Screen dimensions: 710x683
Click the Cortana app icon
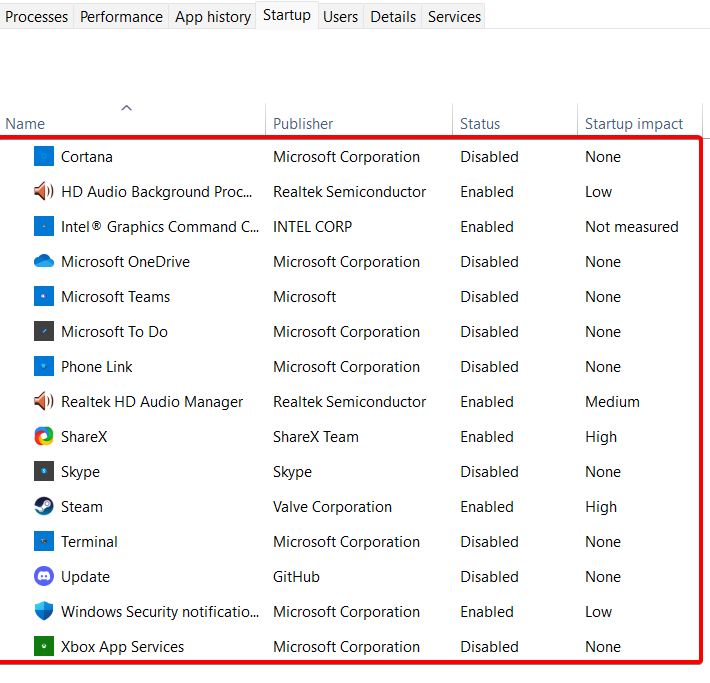click(44, 157)
